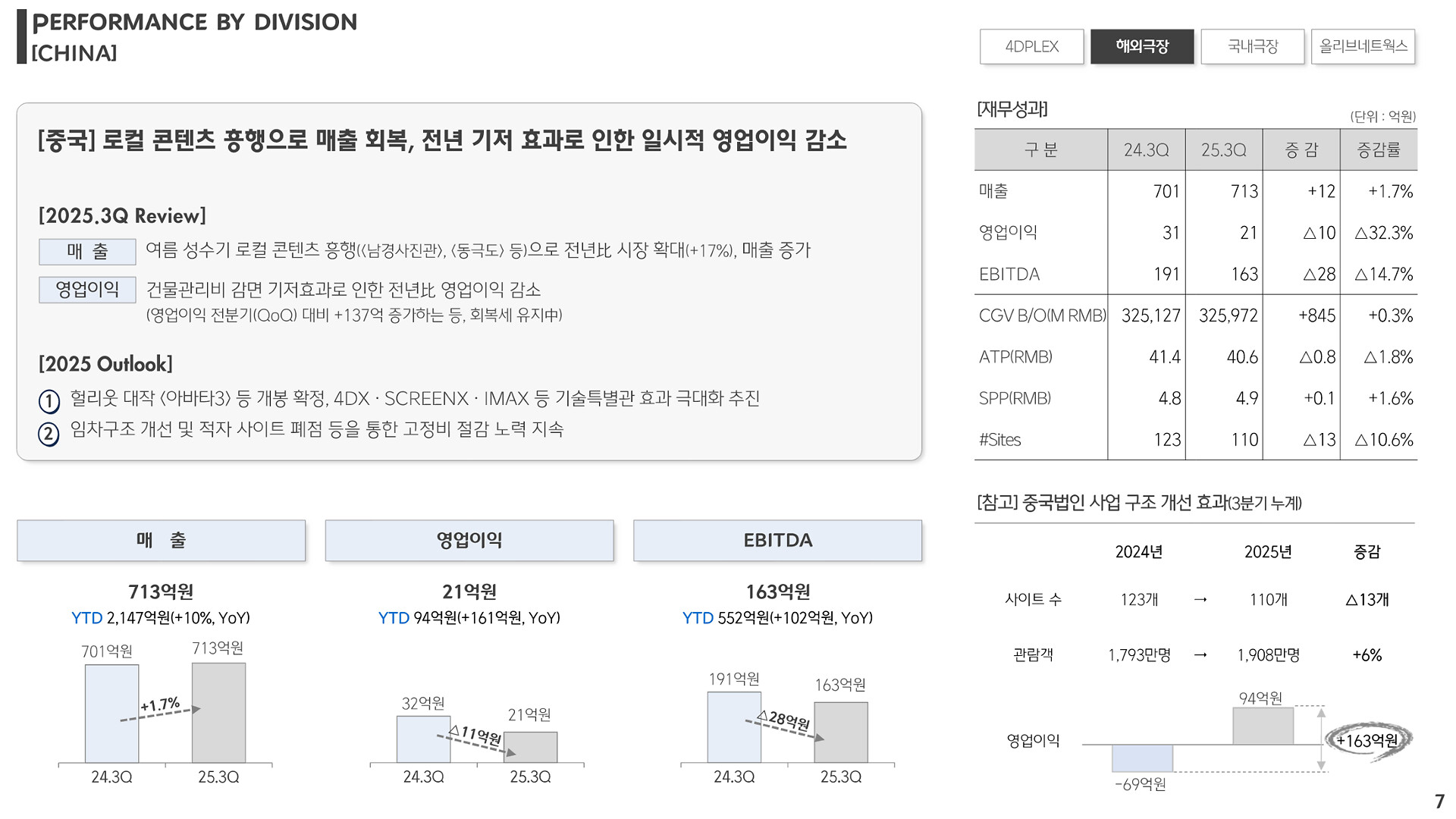Image resolution: width=1456 pixels, height=819 pixels.
Task: Click the 영업이익 chart header box
Action: pyautogui.click(x=469, y=540)
